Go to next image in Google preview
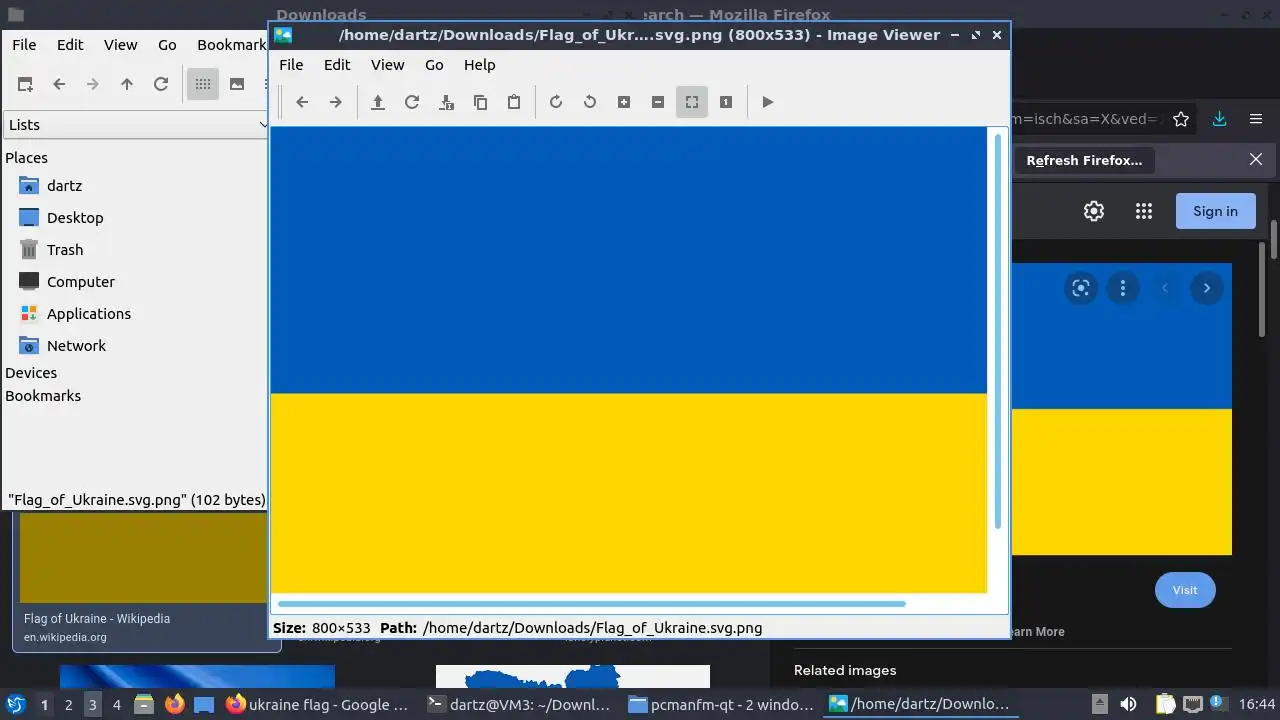The height and width of the screenshot is (720, 1280). 1207,288
